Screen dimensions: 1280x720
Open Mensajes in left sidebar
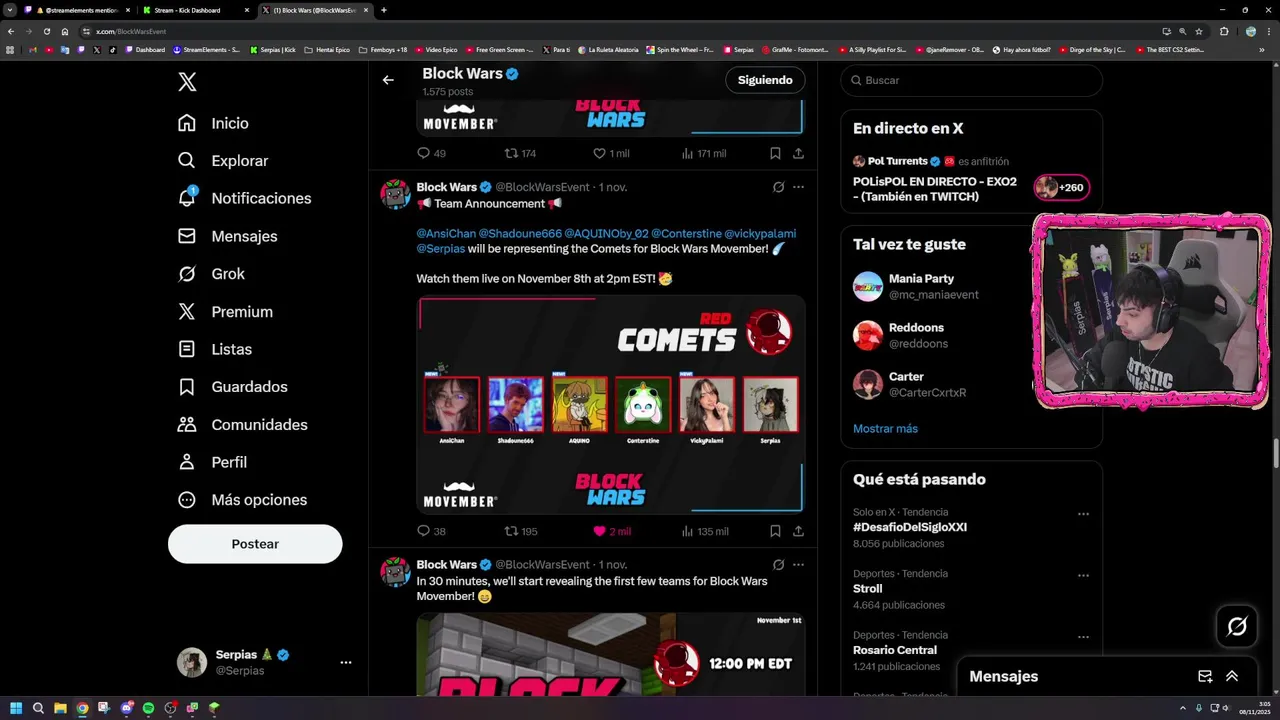[x=227, y=236]
